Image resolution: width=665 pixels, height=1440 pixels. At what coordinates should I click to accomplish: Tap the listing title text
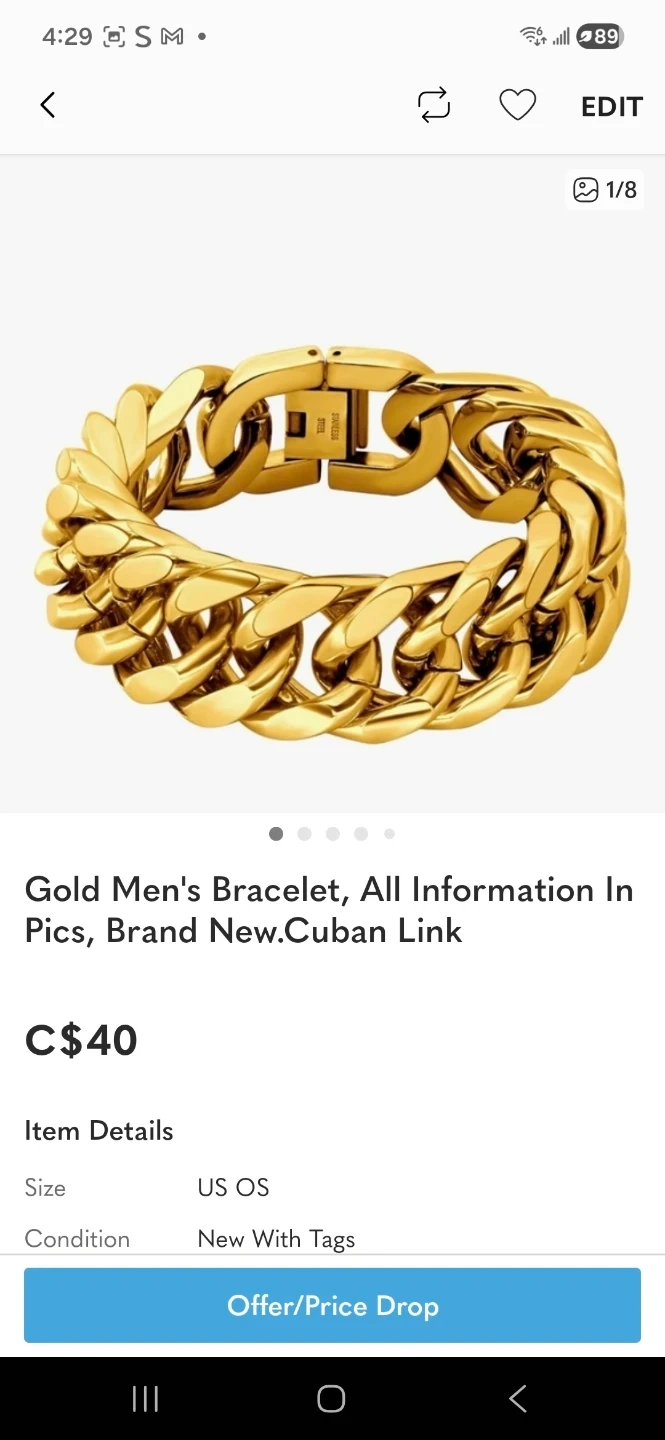click(x=329, y=910)
